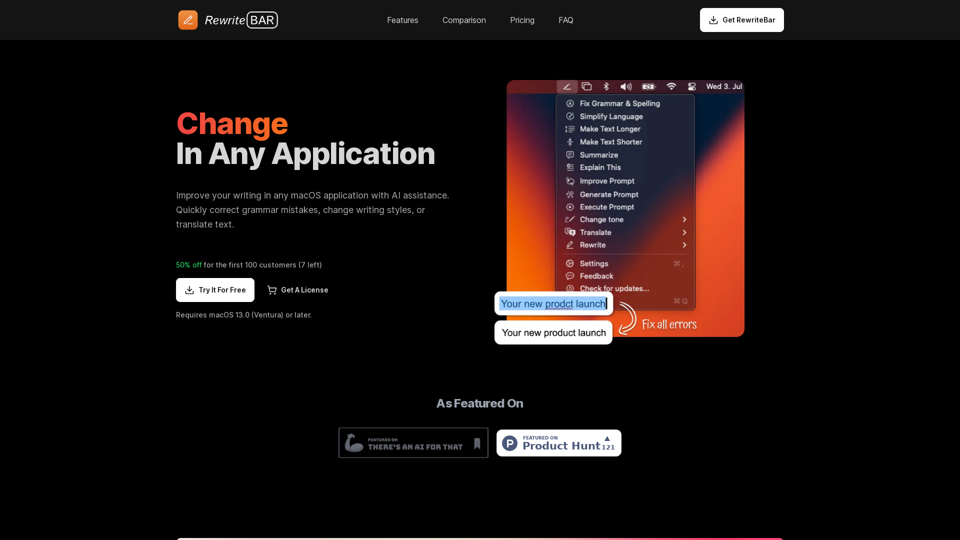Click the Control Center icon in menu bar
This screenshot has height=540, width=960.
click(x=691, y=86)
